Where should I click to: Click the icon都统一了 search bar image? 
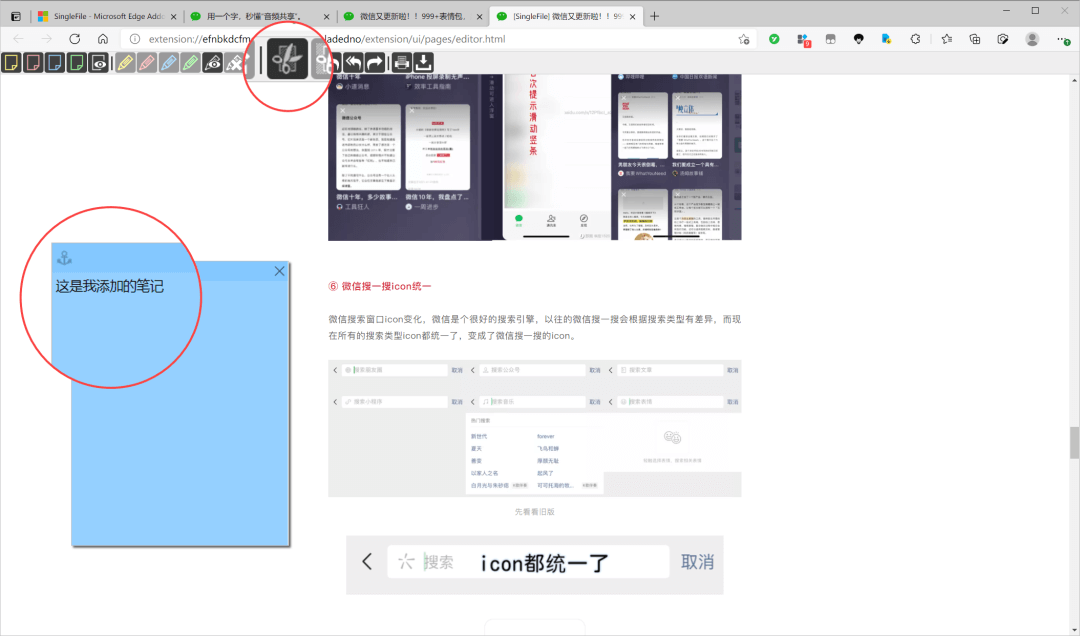534,564
